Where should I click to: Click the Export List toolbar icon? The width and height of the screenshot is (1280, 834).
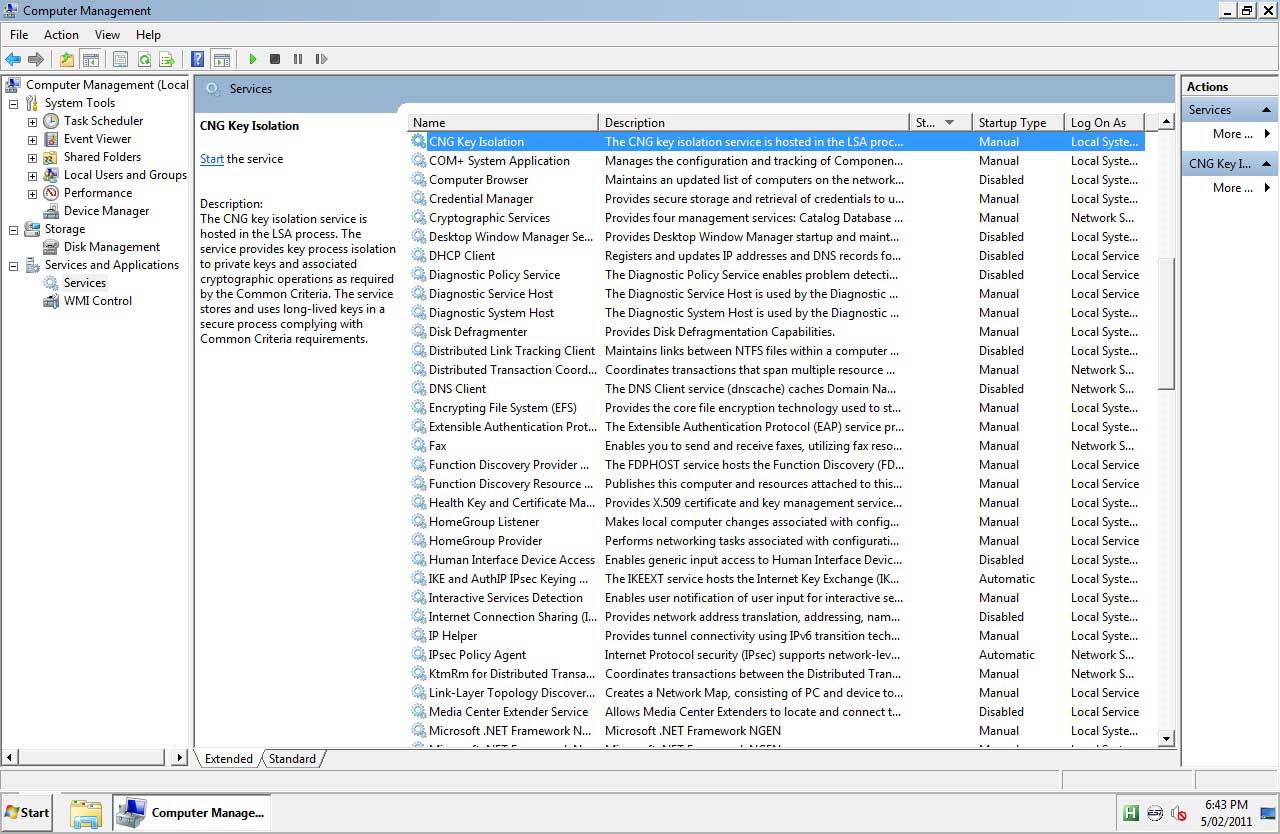167,59
